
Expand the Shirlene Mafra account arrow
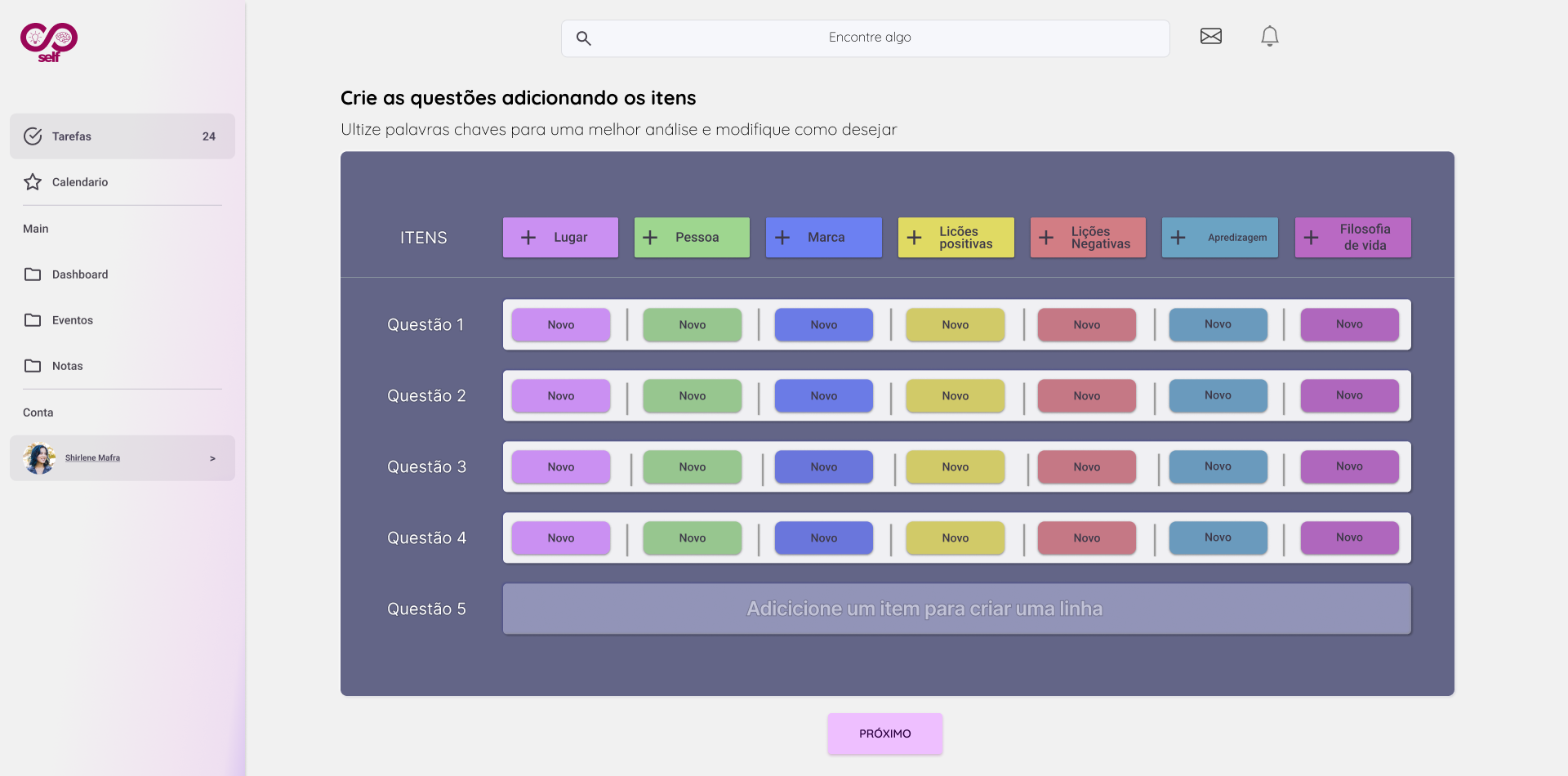[x=212, y=458]
